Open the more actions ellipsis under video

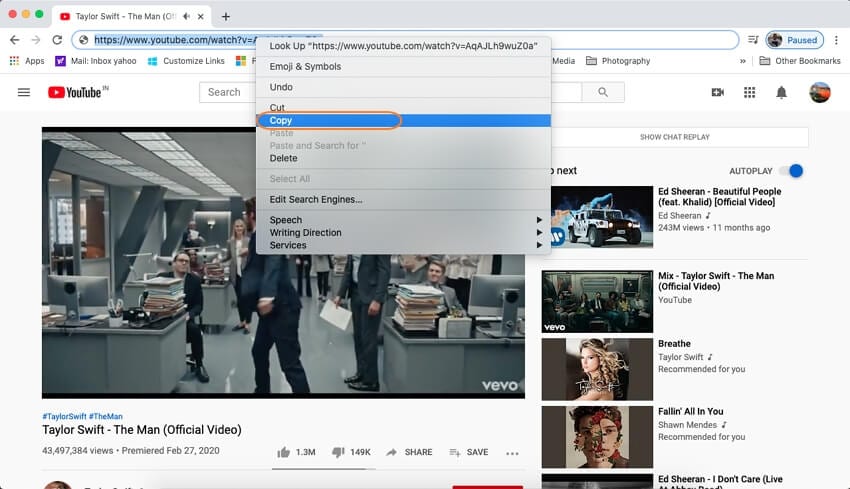(512, 453)
